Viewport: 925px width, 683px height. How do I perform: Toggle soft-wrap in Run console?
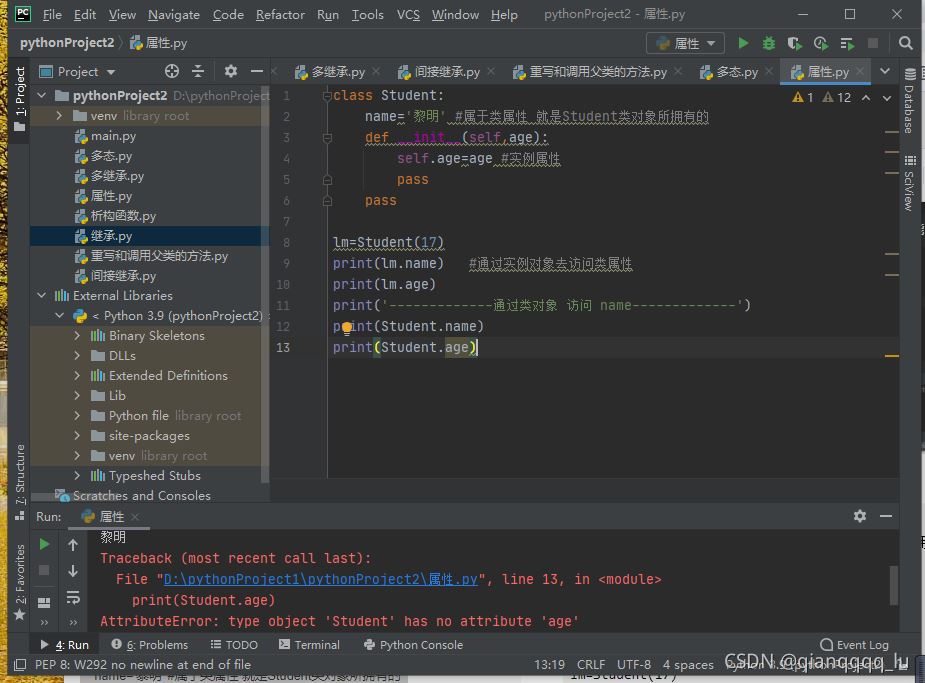coord(73,597)
